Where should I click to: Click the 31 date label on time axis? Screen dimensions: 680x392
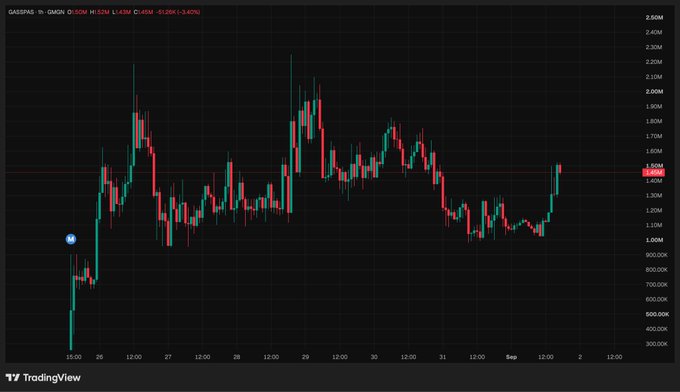tap(442, 357)
